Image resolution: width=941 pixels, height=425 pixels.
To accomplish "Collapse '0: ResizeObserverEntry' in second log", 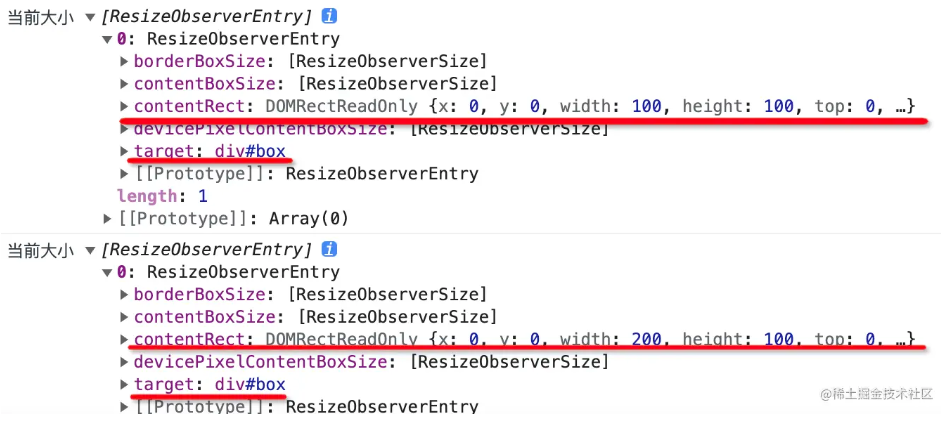I will click(108, 272).
